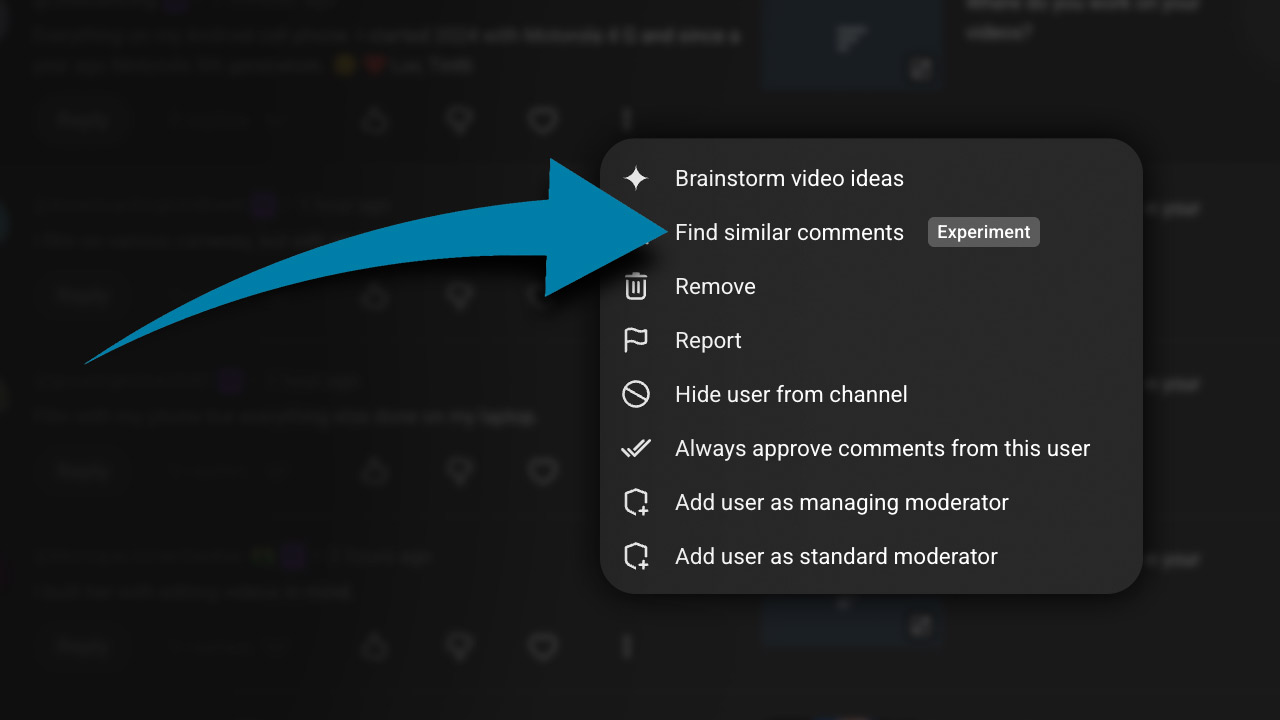The height and width of the screenshot is (720, 1280).
Task: Like the top comment with thumbs up
Action: tap(375, 121)
